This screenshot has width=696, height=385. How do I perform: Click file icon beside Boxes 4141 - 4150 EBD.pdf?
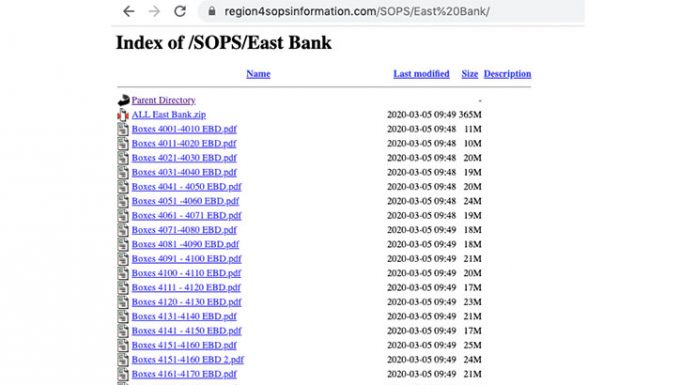point(123,331)
